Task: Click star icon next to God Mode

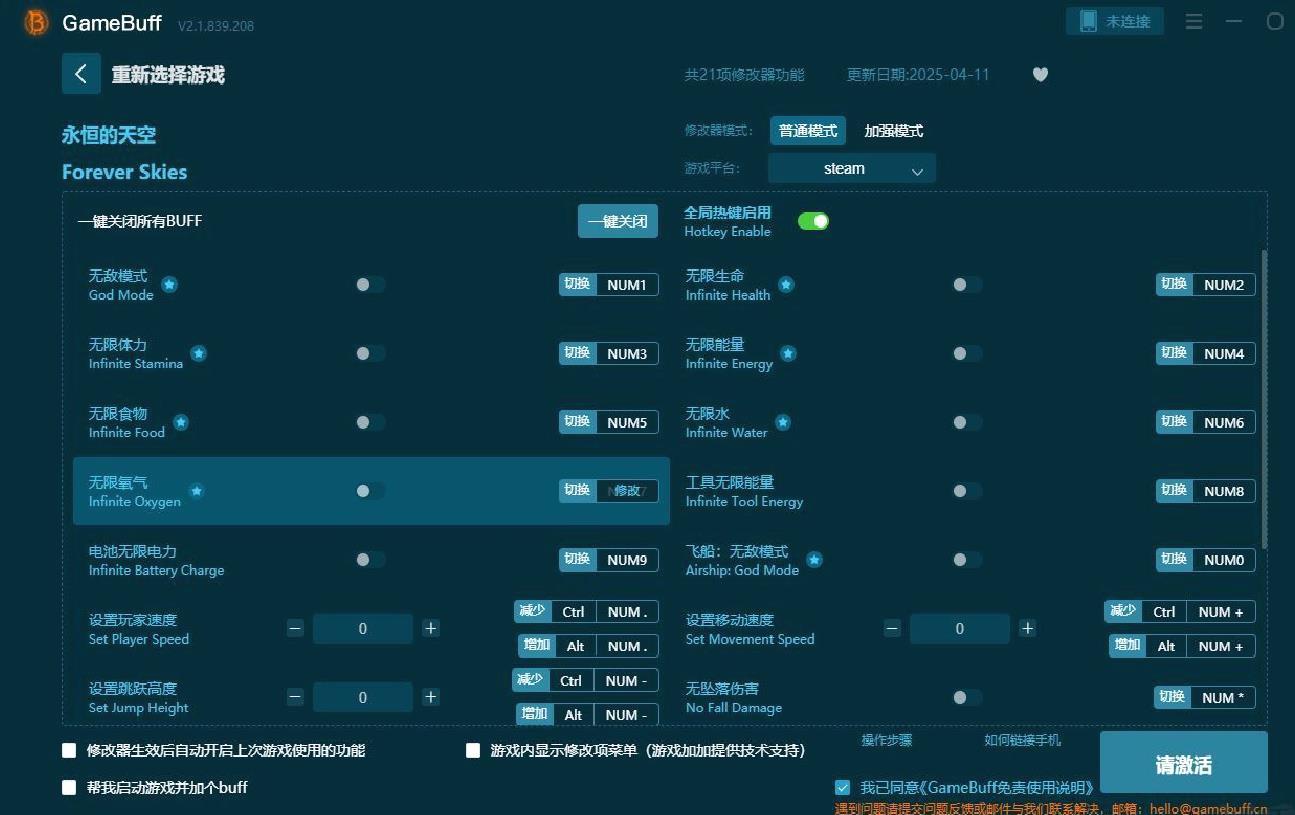Action: click(x=170, y=285)
